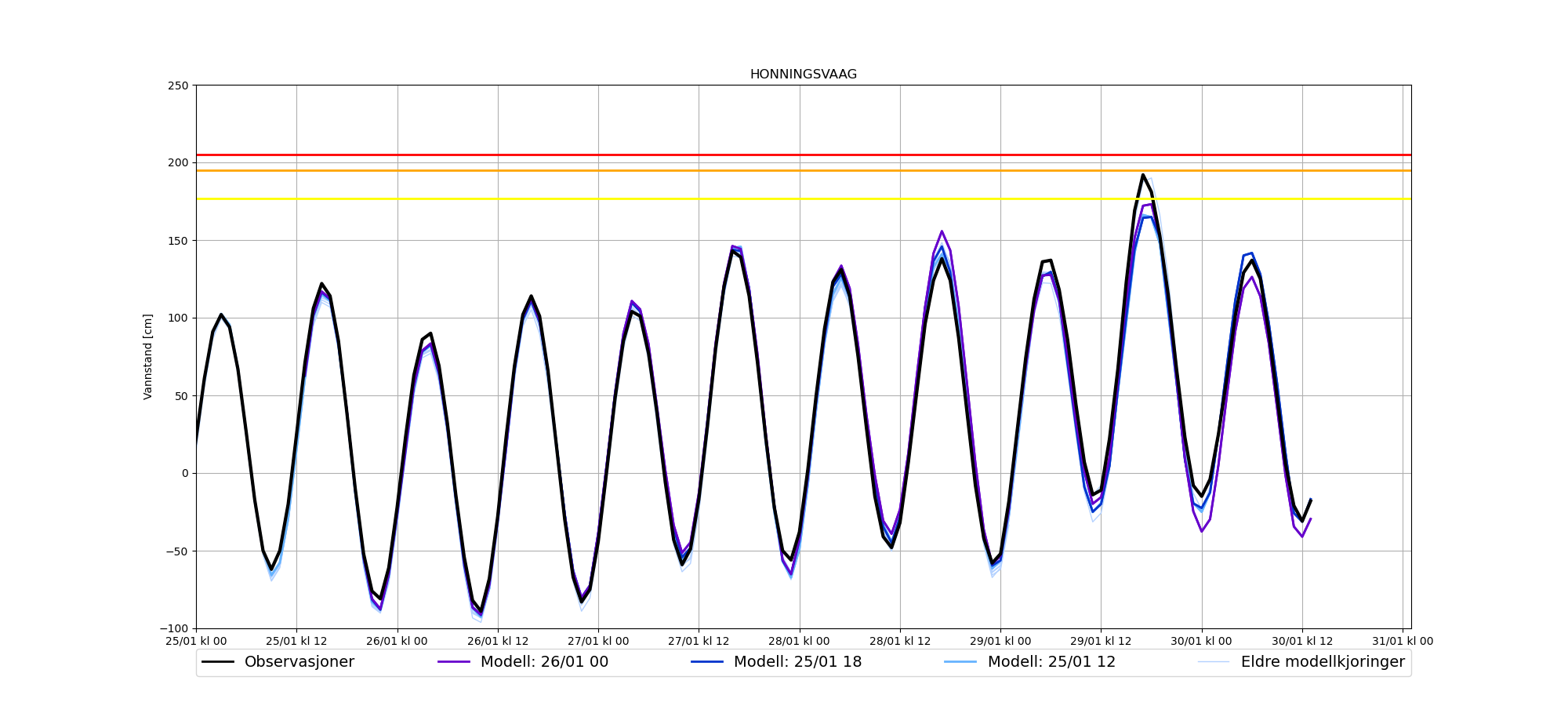Click the black Observasjoner legend line sample
The height and width of the screenshot is (706, 1568).
[218, 662]
